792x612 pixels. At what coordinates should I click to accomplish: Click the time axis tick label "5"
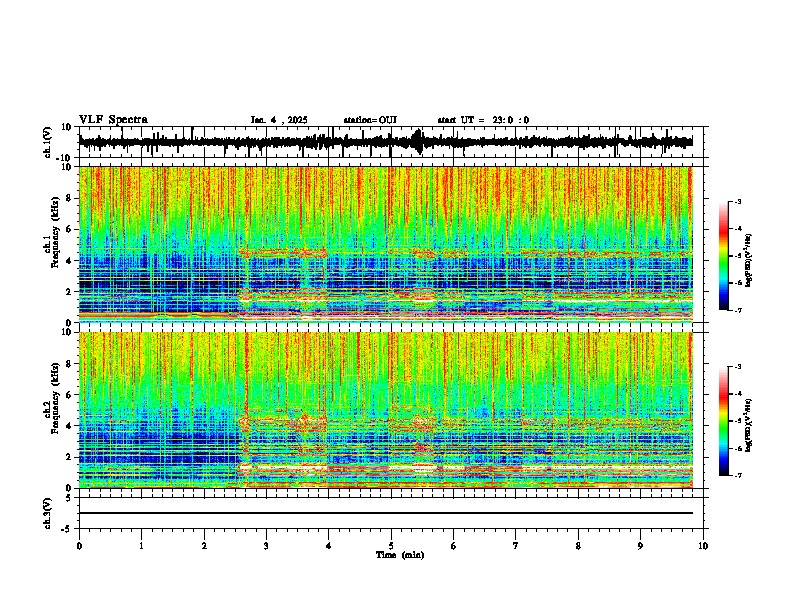391,546
